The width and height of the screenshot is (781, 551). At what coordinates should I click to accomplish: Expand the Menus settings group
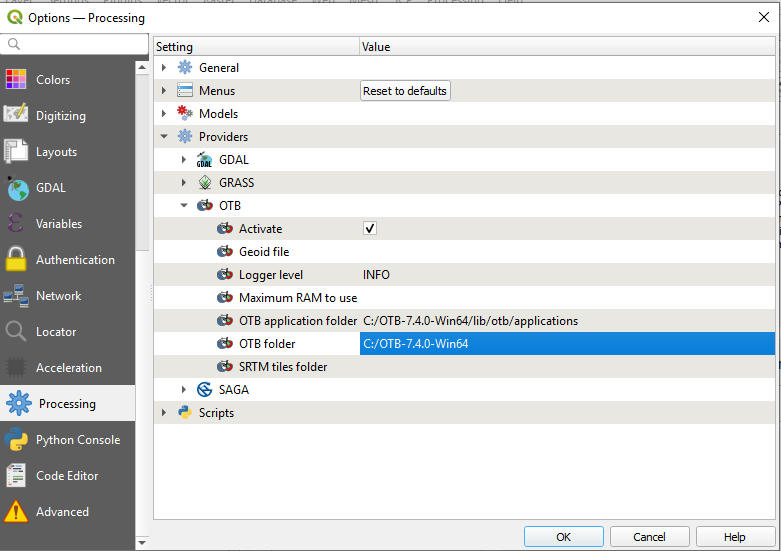tap(164, 90)
